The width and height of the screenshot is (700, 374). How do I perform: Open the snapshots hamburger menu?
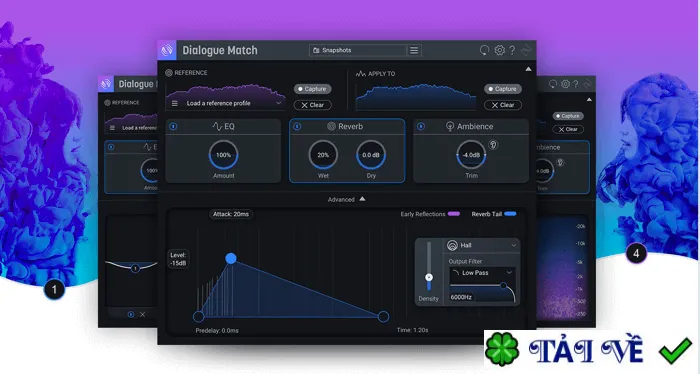[x=414, y=50]
